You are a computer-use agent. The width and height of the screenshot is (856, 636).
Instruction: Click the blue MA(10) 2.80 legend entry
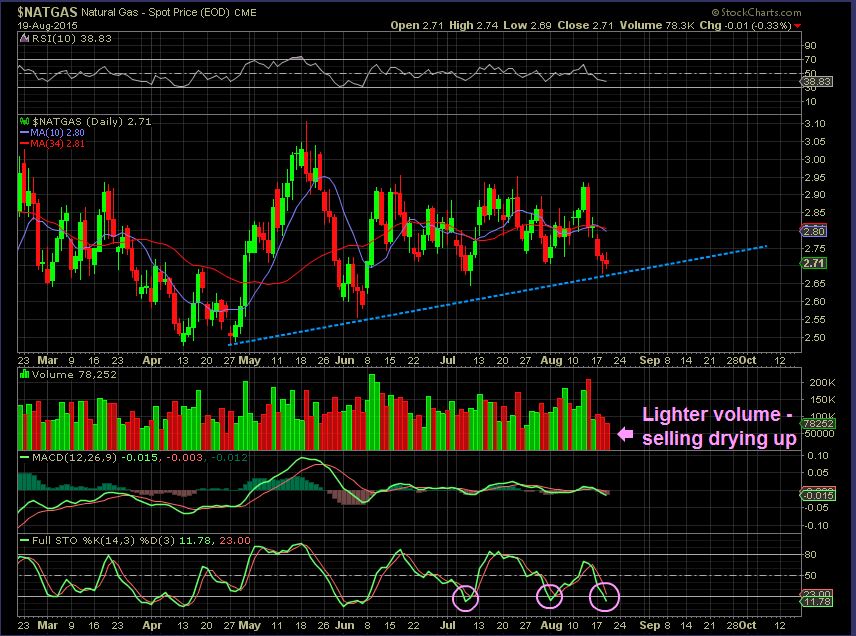52,133
